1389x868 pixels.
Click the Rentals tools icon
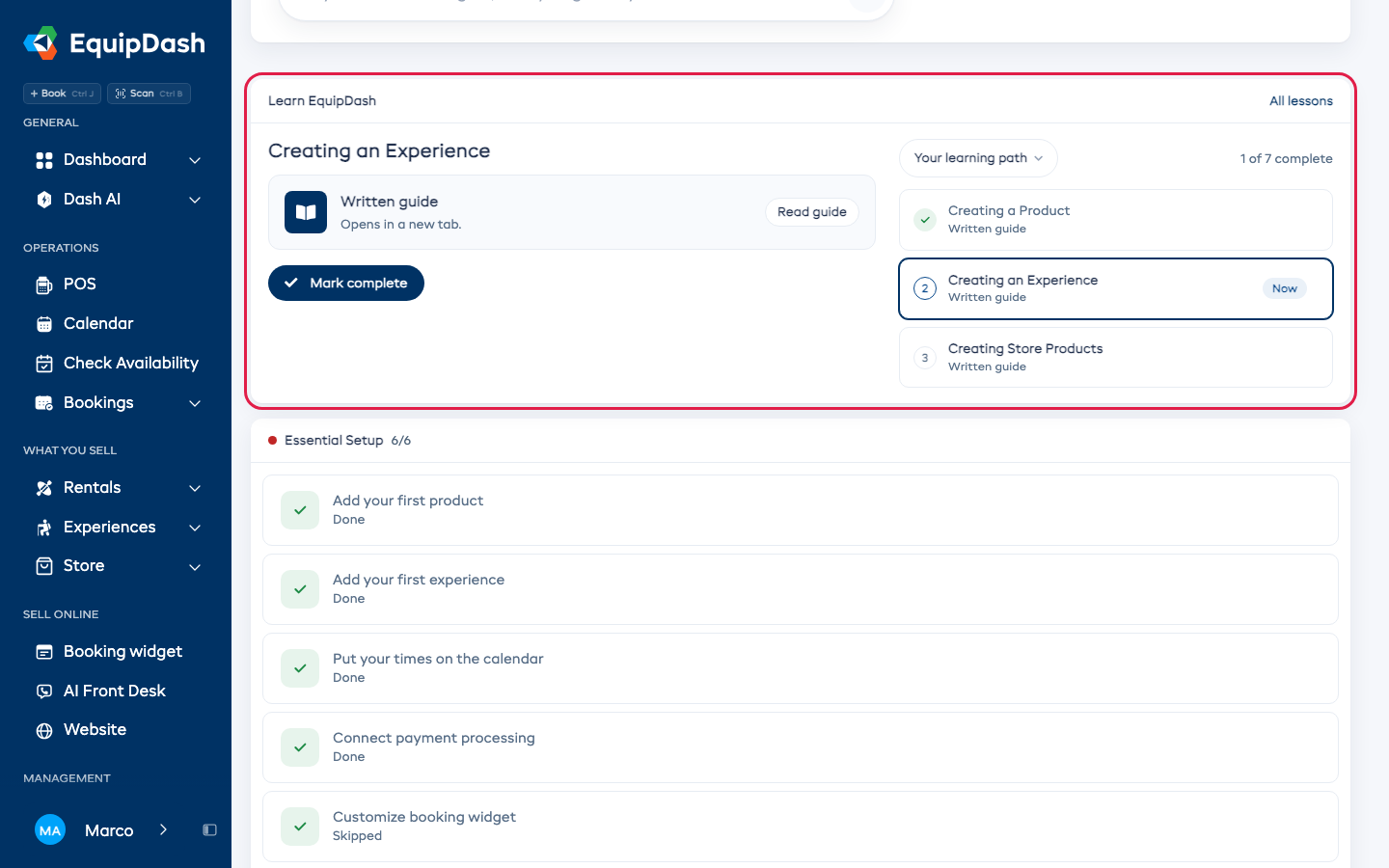(44, 488)
